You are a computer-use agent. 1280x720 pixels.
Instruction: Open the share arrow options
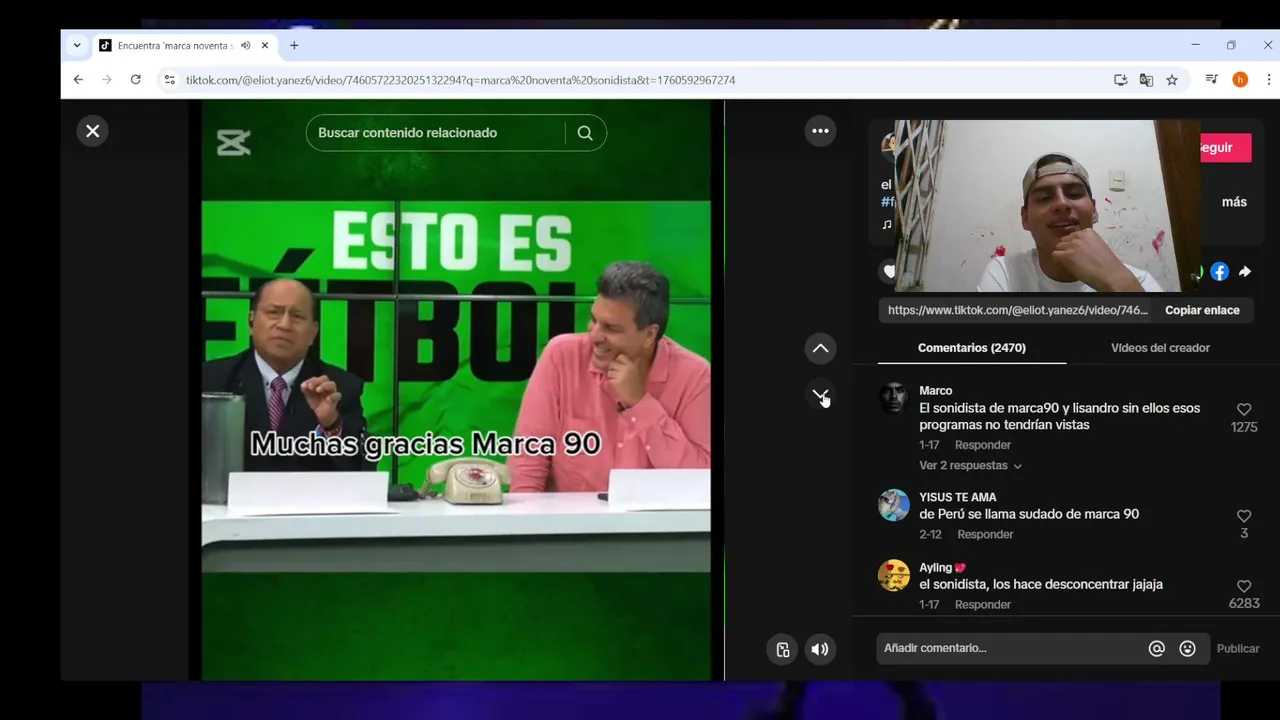point(1245,271)
